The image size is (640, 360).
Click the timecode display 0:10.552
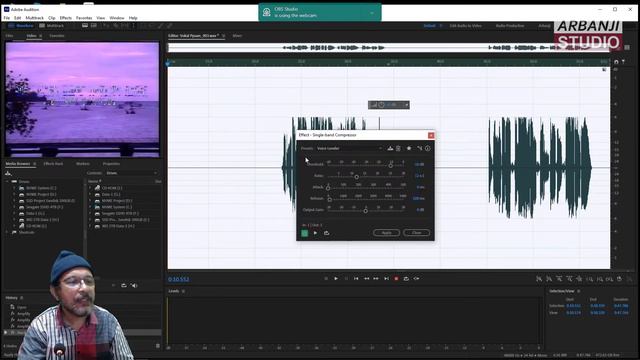[x=179, y=280]
